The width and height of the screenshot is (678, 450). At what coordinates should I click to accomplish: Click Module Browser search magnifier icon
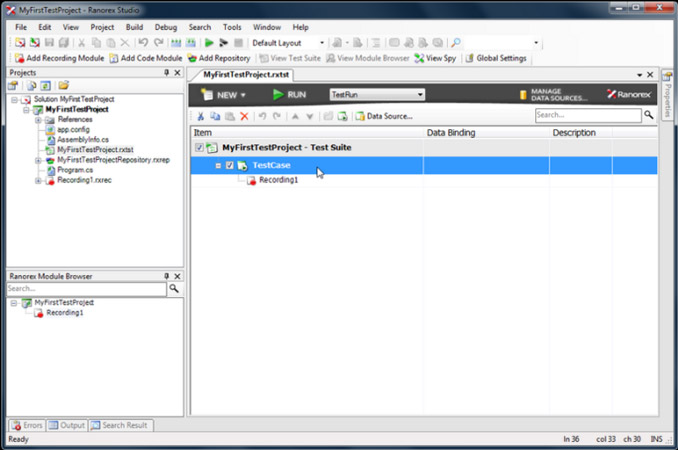click(x=174, y=288)
